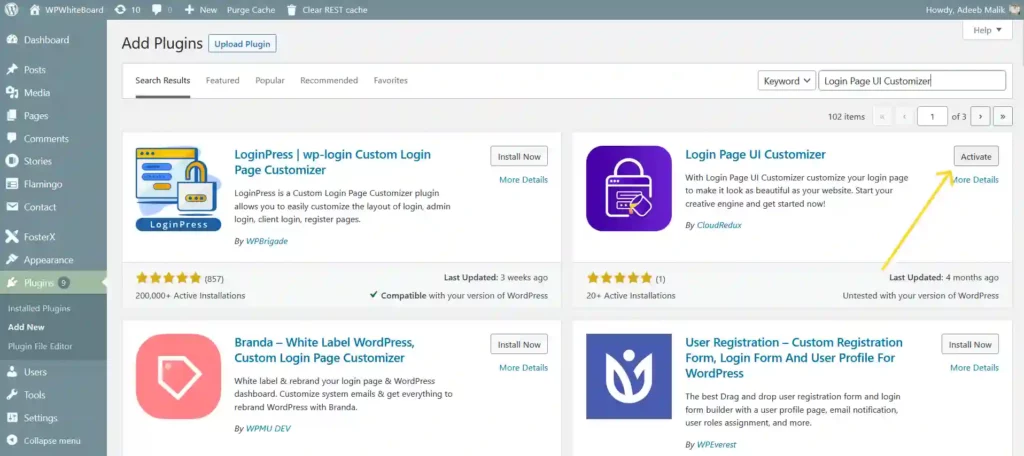Click the user avatar next to Howdy
The width and height of the screenshot is (1024, 456).
coord(1013,10)
